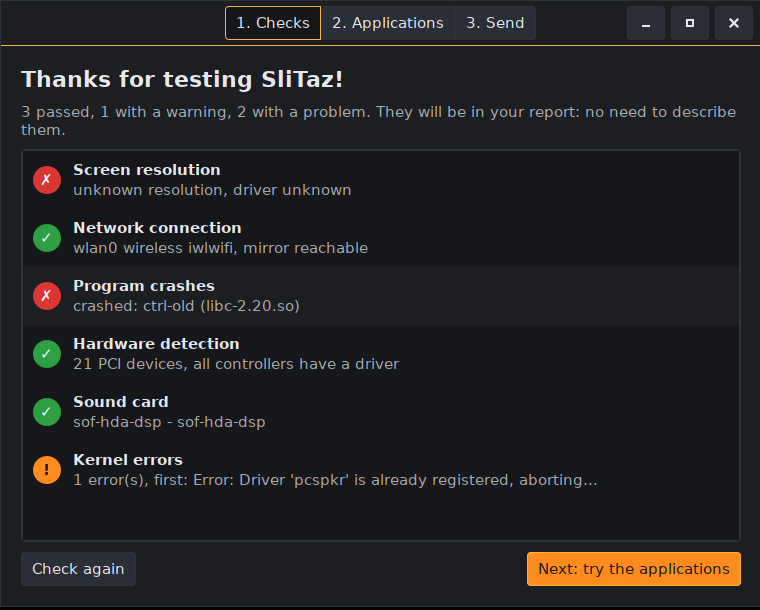This screenshot has height=610, width=760.
Task: Maximize the window with the square icon
Action: (690, 23)
